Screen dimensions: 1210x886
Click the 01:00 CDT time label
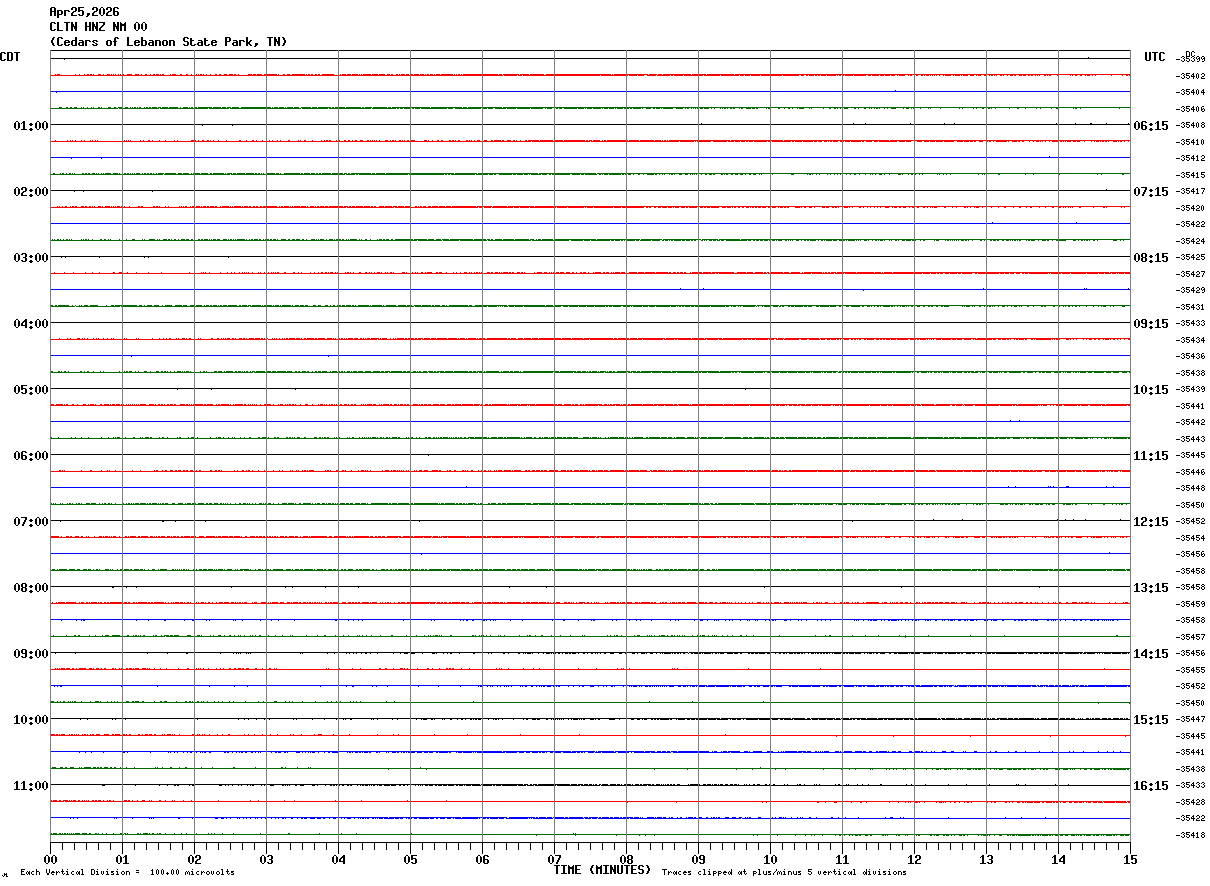point(31,125)
